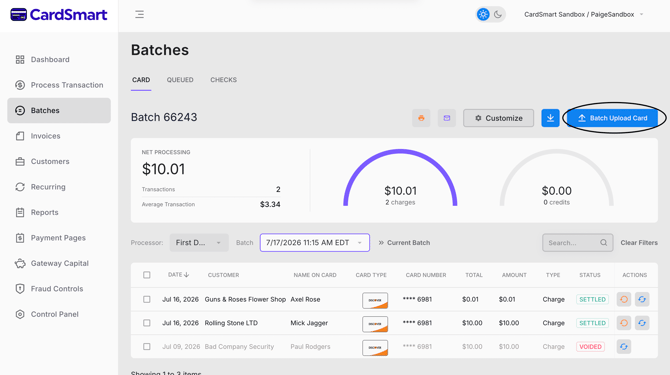Open Dashboard in the sidebar
The image size is (670, 375).
59,59
